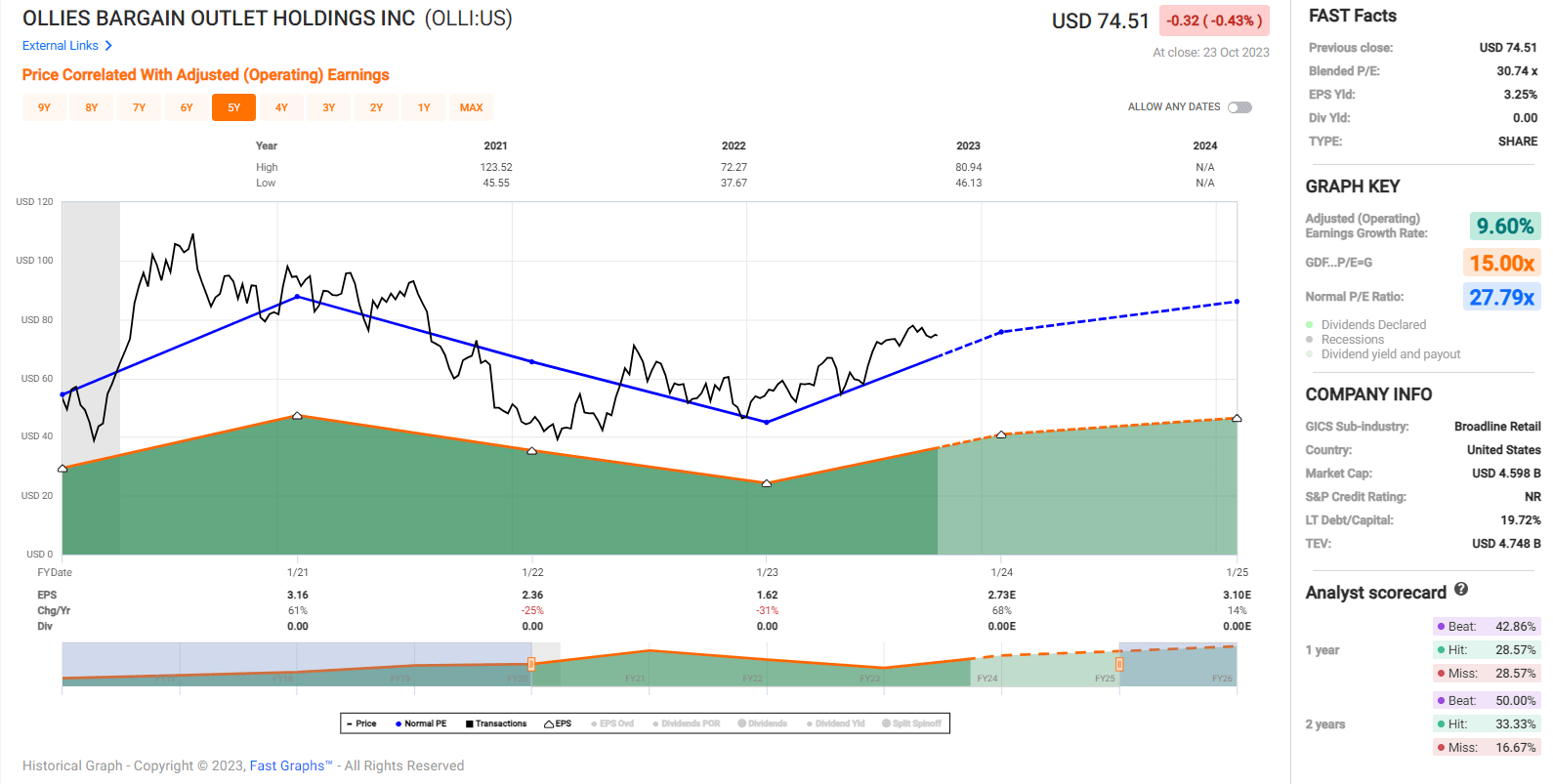
Task: Switch to the 2Y range
Action: (x=376, y=107)
